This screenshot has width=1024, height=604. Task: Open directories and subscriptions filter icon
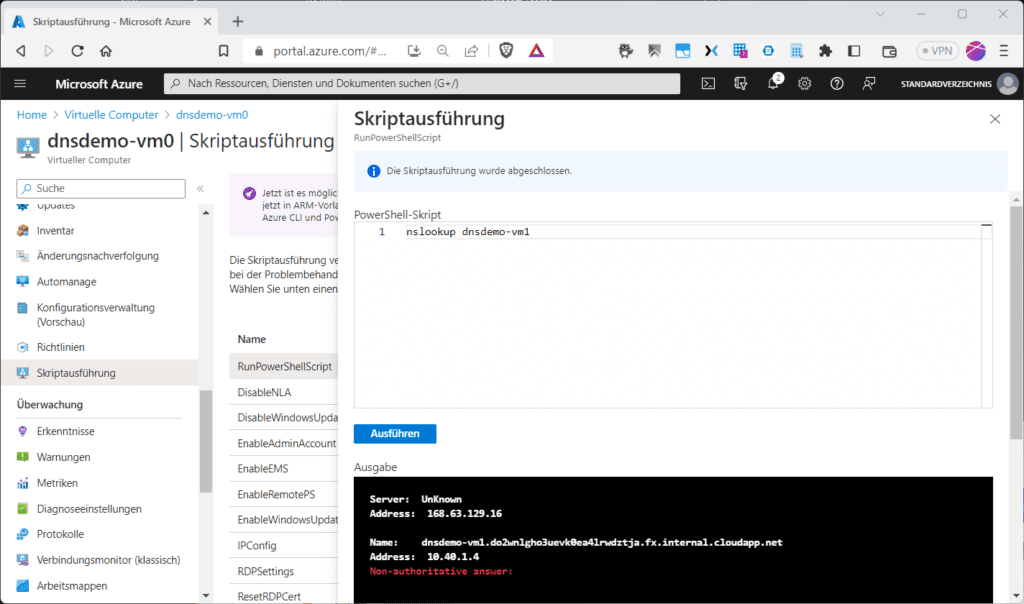(x=741, y=84)
